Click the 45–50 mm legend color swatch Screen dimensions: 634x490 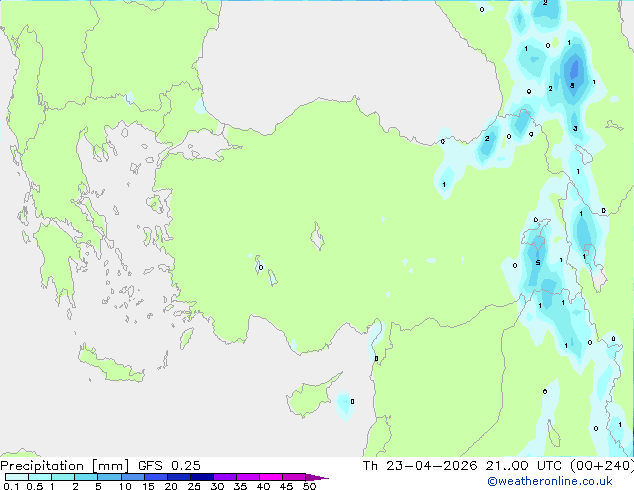[294, 477]
